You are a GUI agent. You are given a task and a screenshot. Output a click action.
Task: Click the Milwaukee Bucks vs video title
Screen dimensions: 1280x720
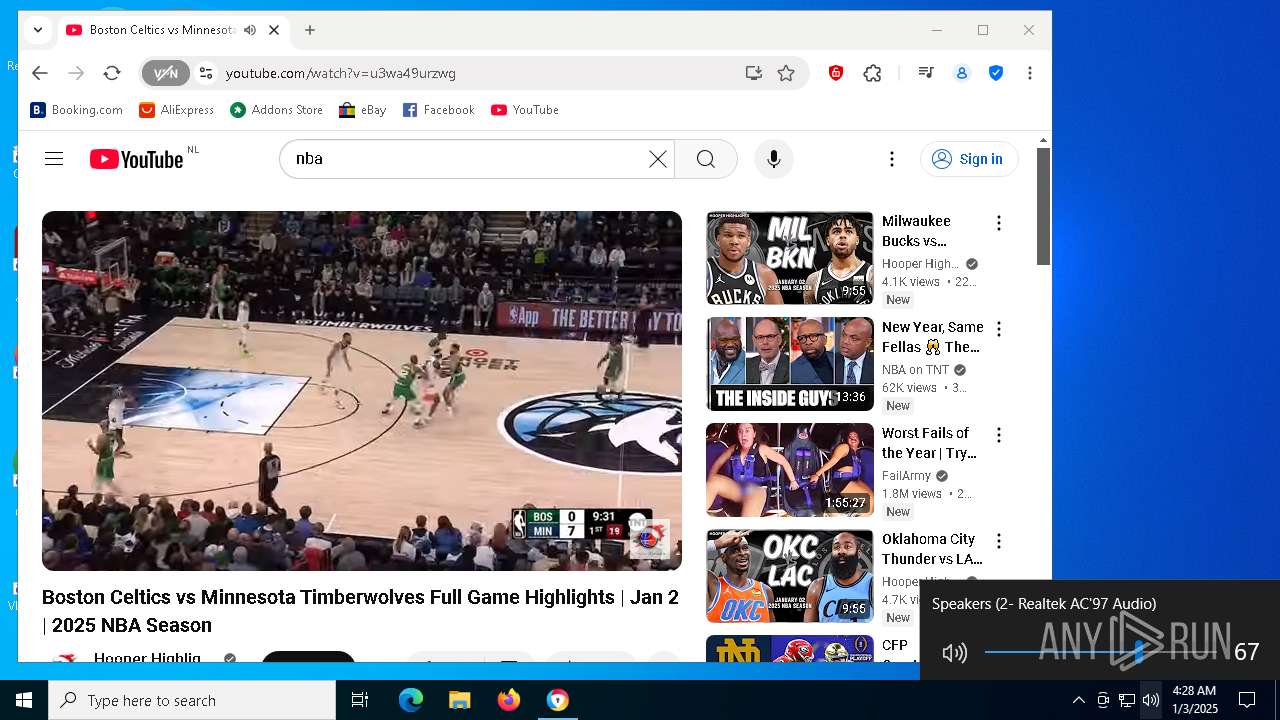pos(917,231)
